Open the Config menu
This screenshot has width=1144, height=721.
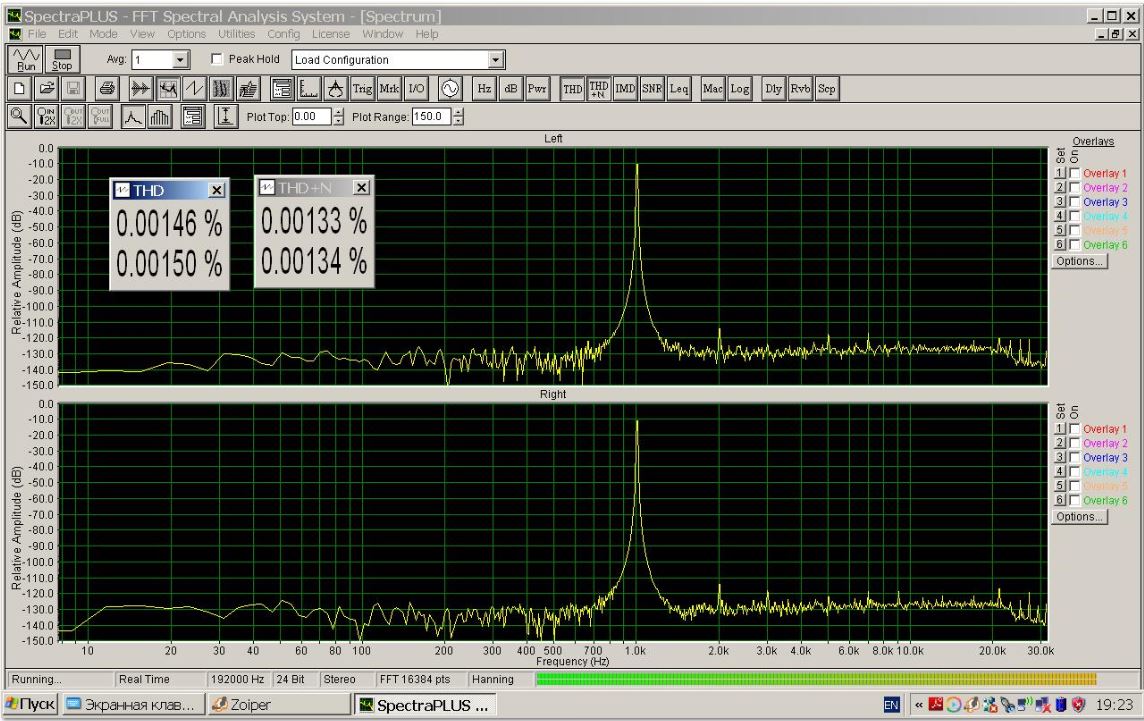(283, 34)
